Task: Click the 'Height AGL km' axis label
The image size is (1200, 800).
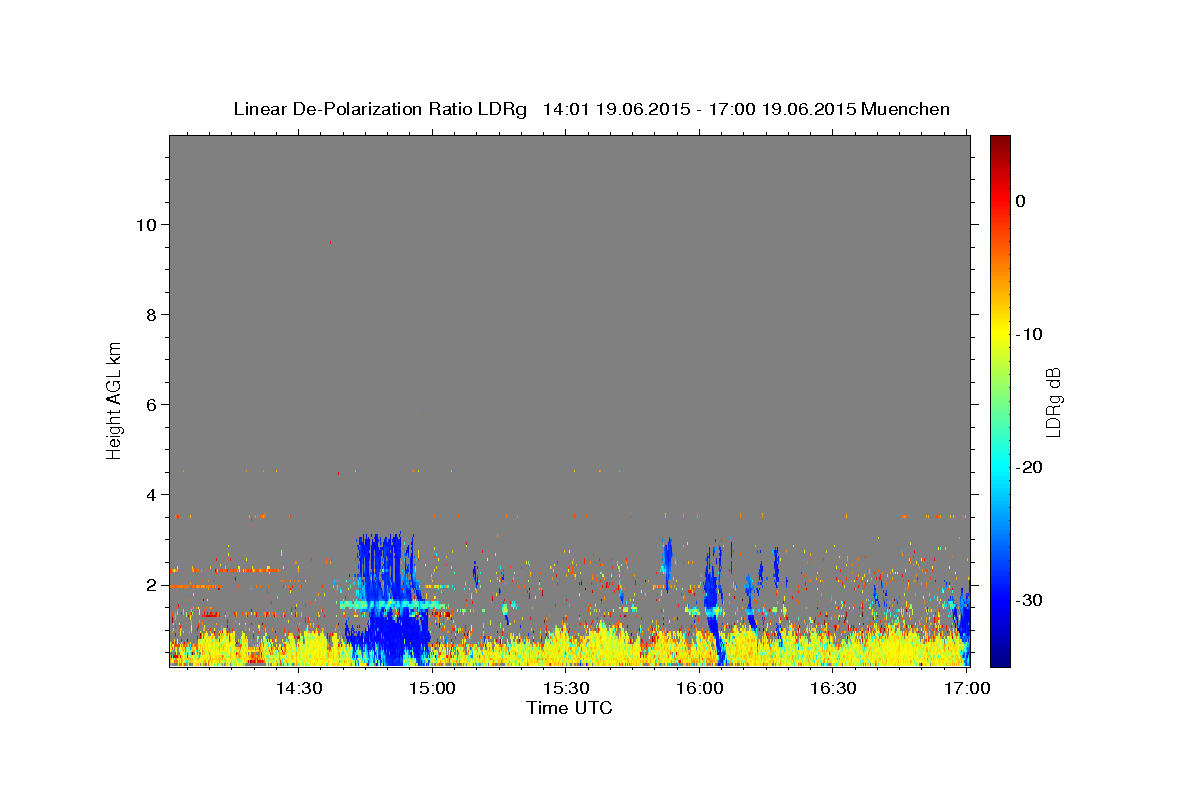Action: click(115, 399)
